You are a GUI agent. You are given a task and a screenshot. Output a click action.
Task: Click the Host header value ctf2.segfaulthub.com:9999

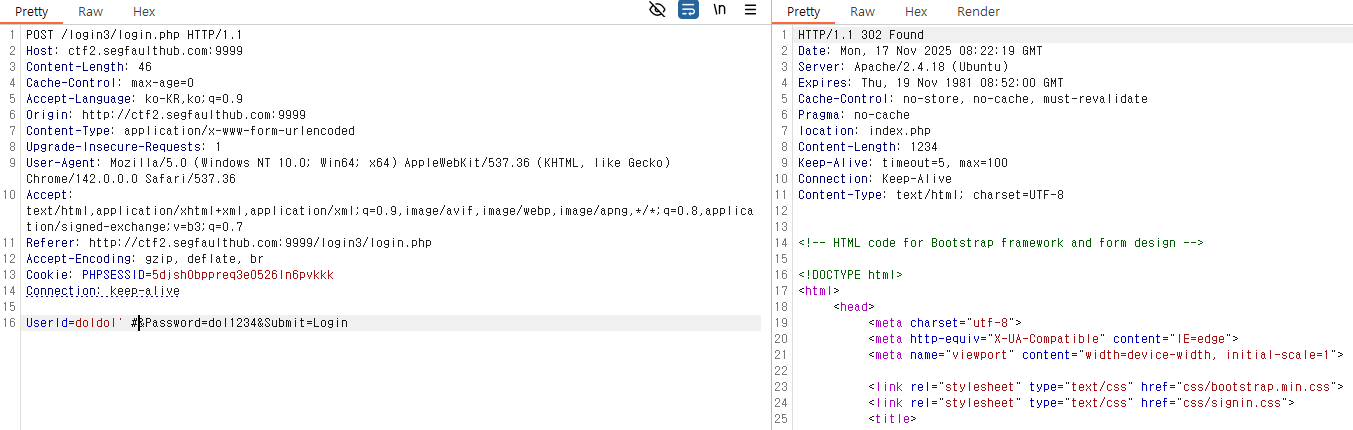coord(155,51)
